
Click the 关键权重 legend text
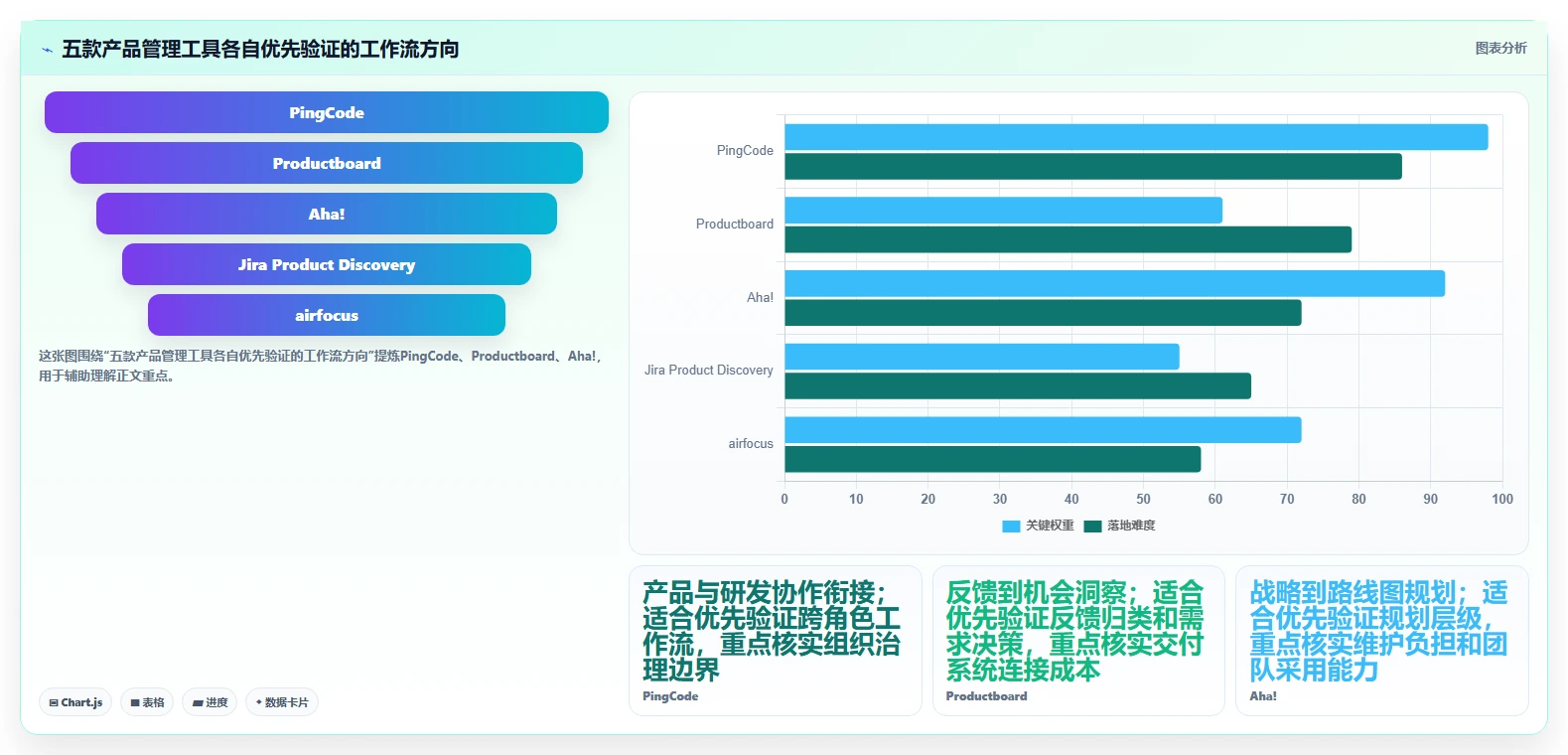[x=1050, y=526]
